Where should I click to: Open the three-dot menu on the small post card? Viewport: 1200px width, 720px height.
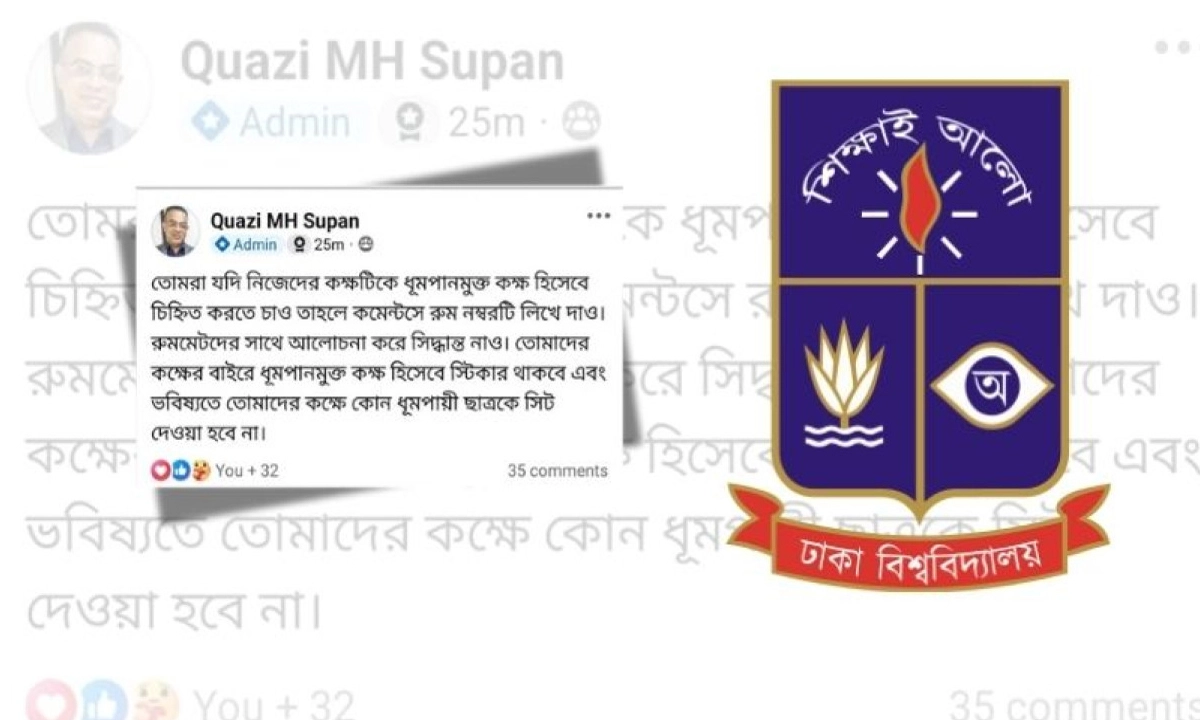pyautogui.click(x=598, y=215)
